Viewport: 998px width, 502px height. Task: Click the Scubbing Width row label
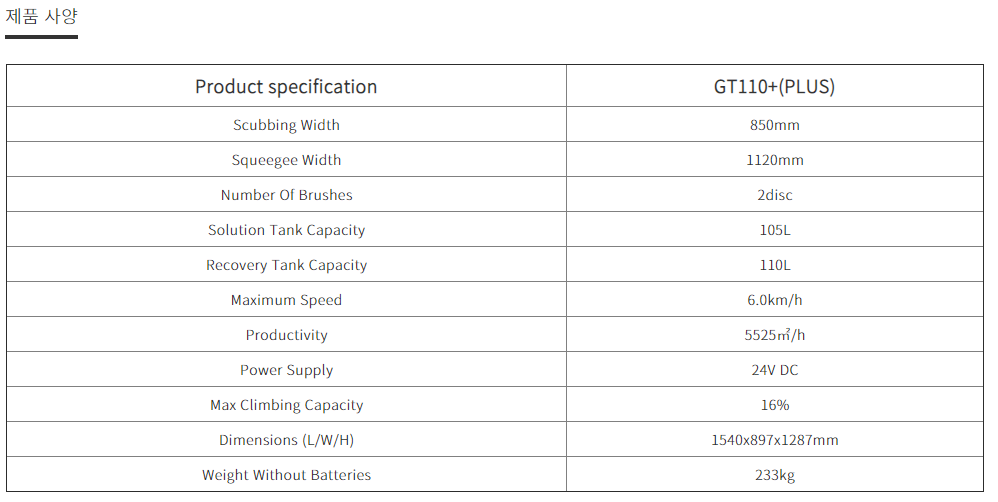pos(286,125)
